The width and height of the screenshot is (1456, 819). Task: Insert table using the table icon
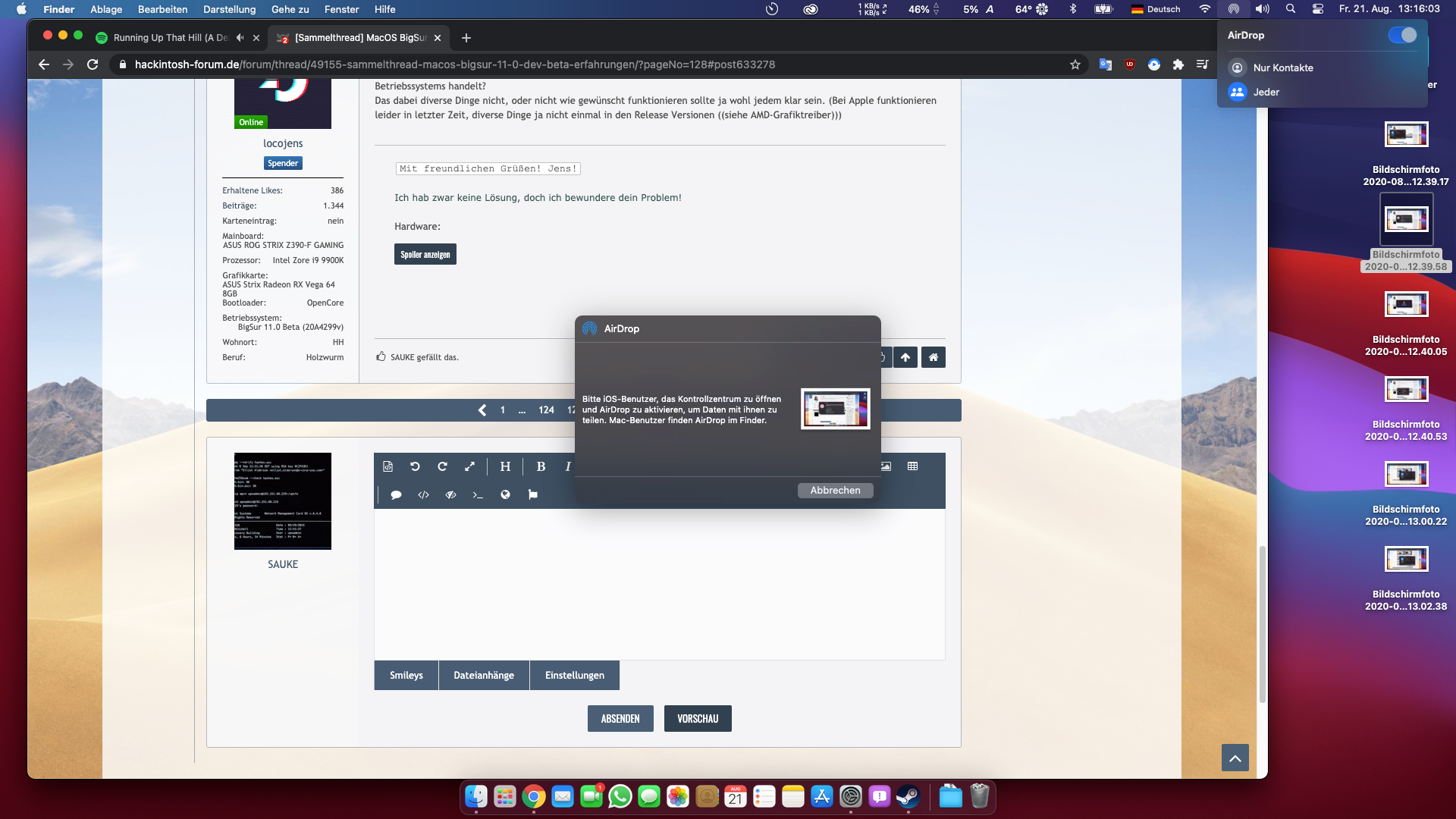[912, 466]
